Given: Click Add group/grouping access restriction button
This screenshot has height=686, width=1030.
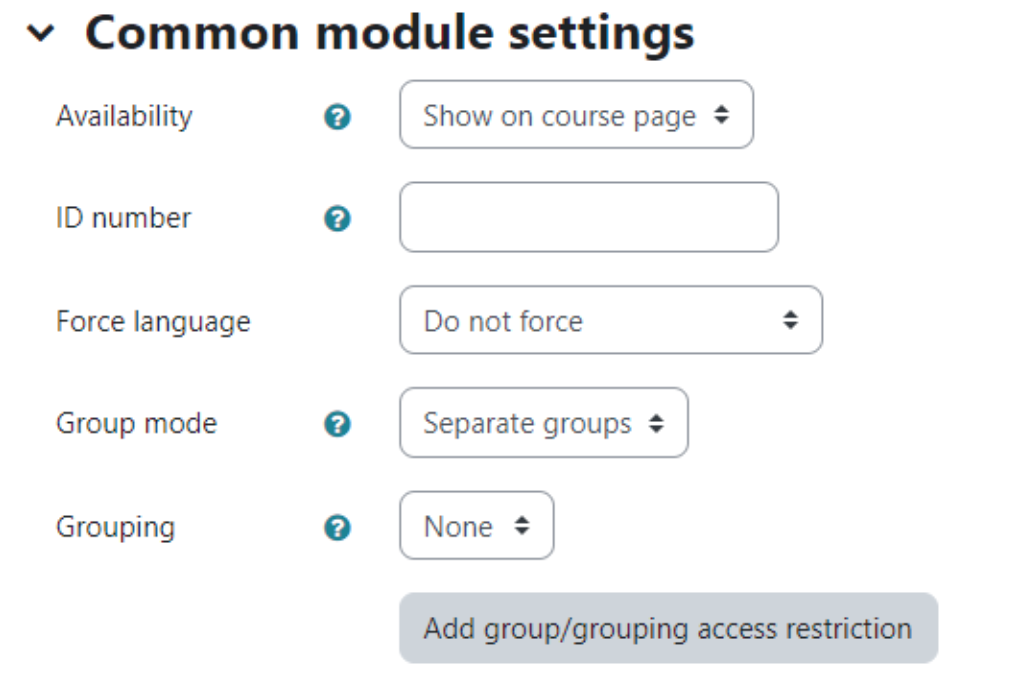Looking at the screenshot, I should (x=669, y=628).
